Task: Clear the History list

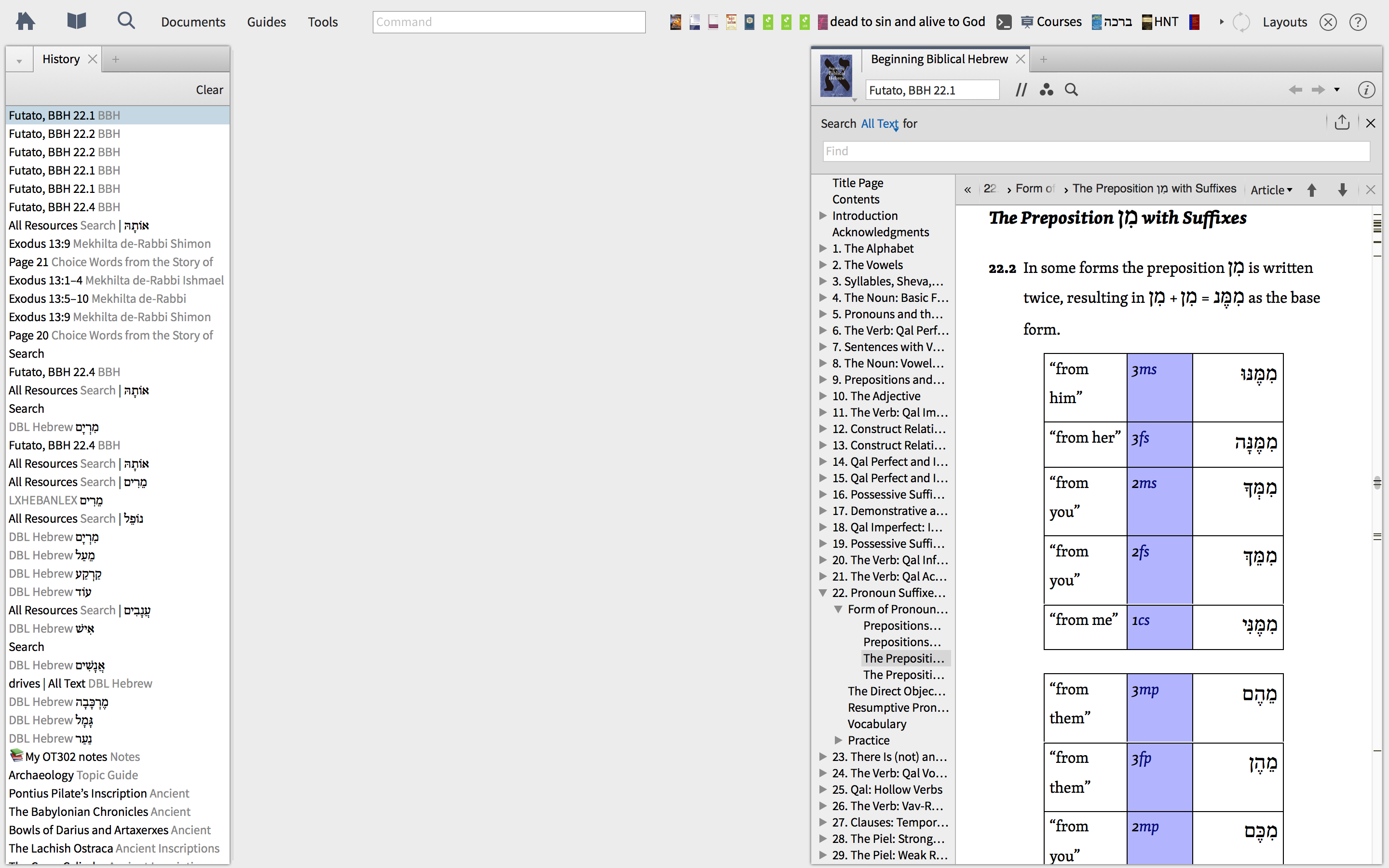Action: 209,90
